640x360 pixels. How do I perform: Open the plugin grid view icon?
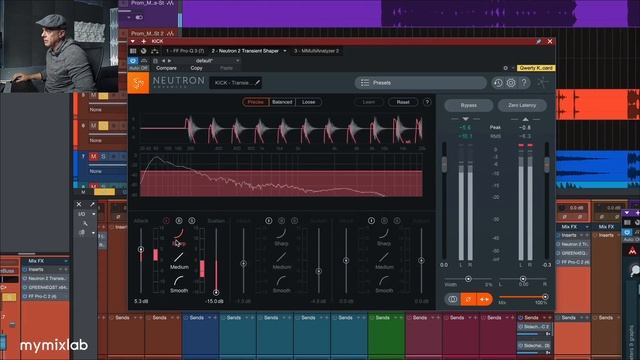pos(133,51)
